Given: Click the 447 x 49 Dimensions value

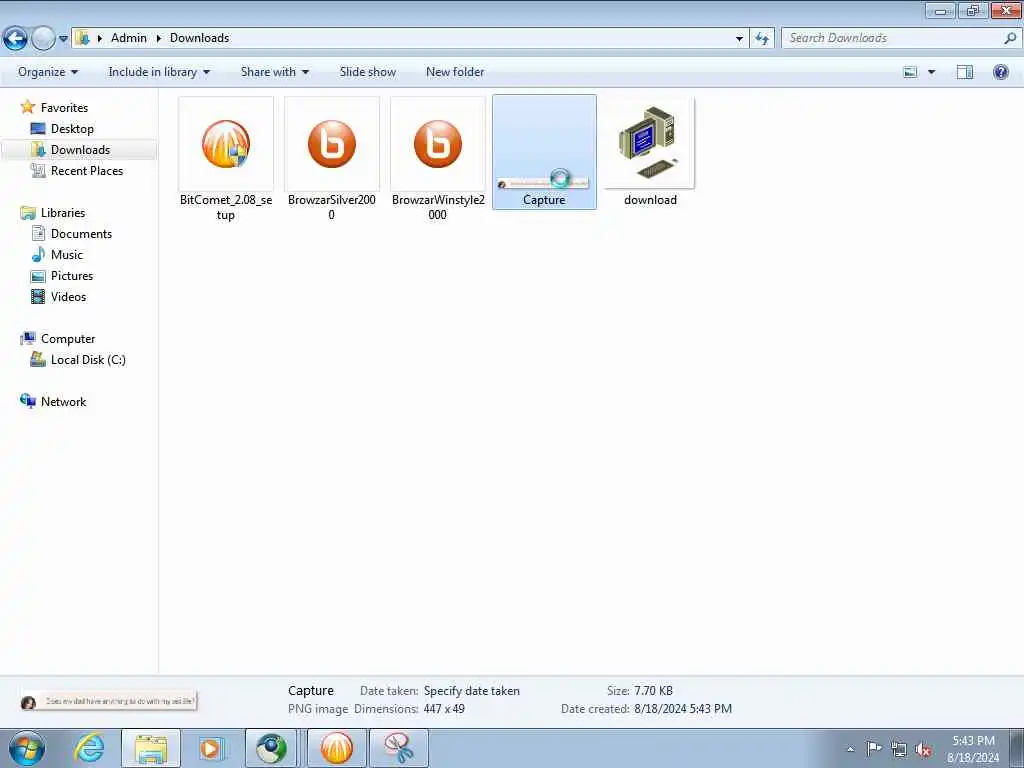Looking at the screenshot, I should pos(444,709).
